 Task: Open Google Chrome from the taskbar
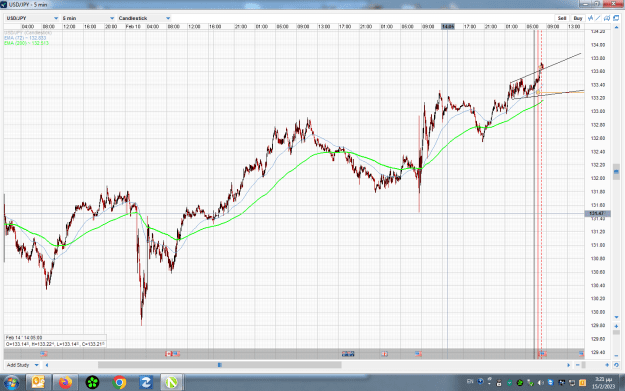(x=119, y=383)
